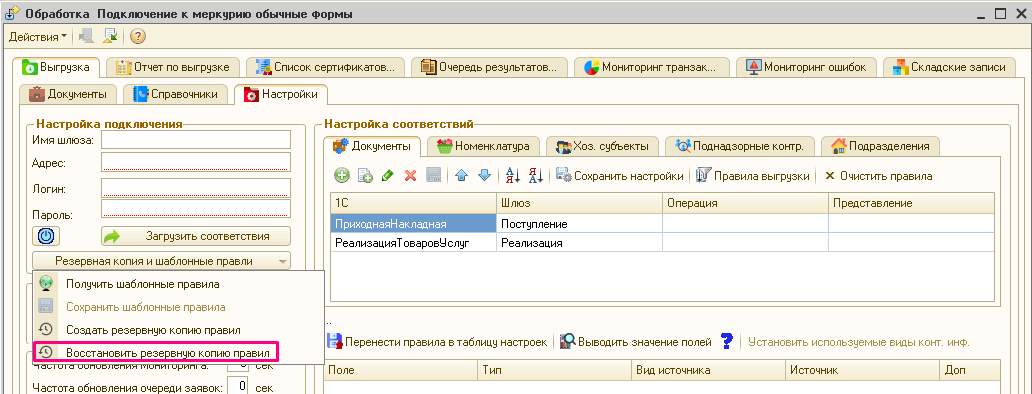This screenshot has height=394, width=1032.
Task: Switch to the Номенклатура tab
Action: coord(484,146)
